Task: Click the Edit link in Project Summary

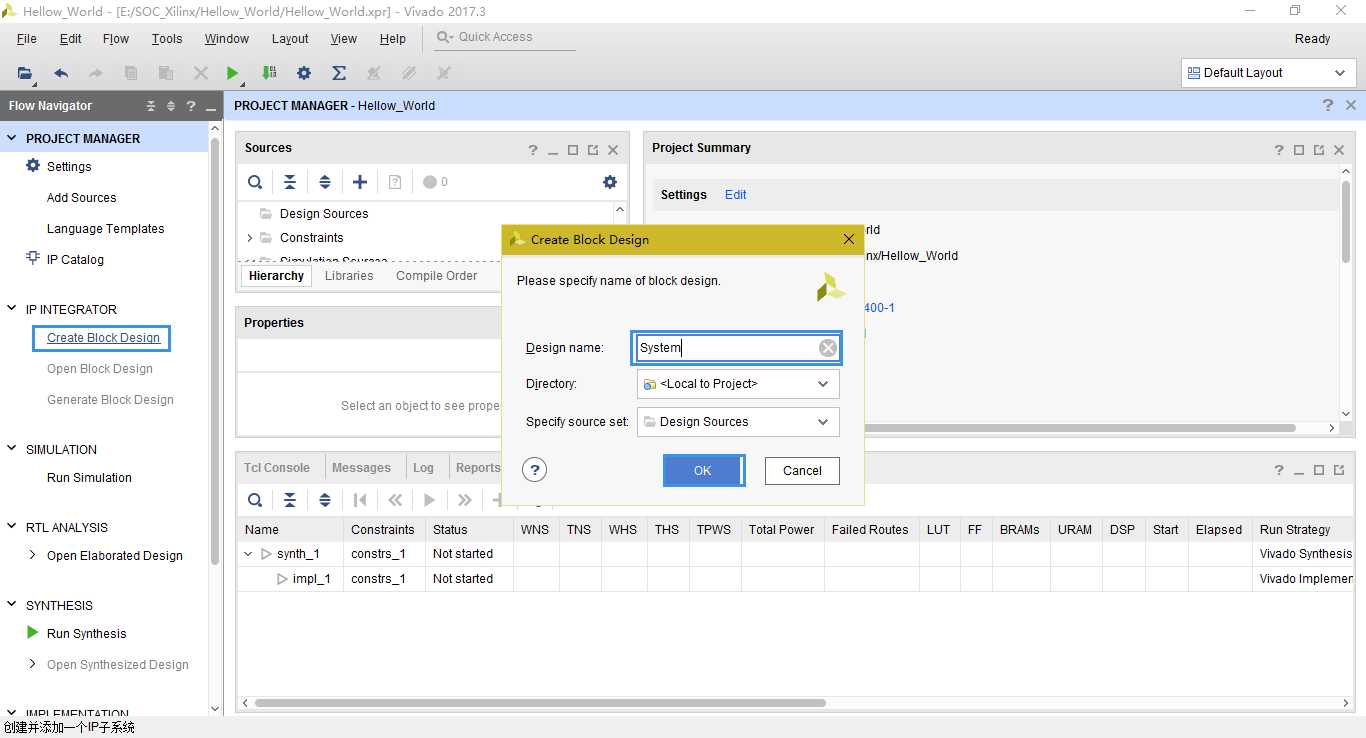Action: (x=736, y=195)
